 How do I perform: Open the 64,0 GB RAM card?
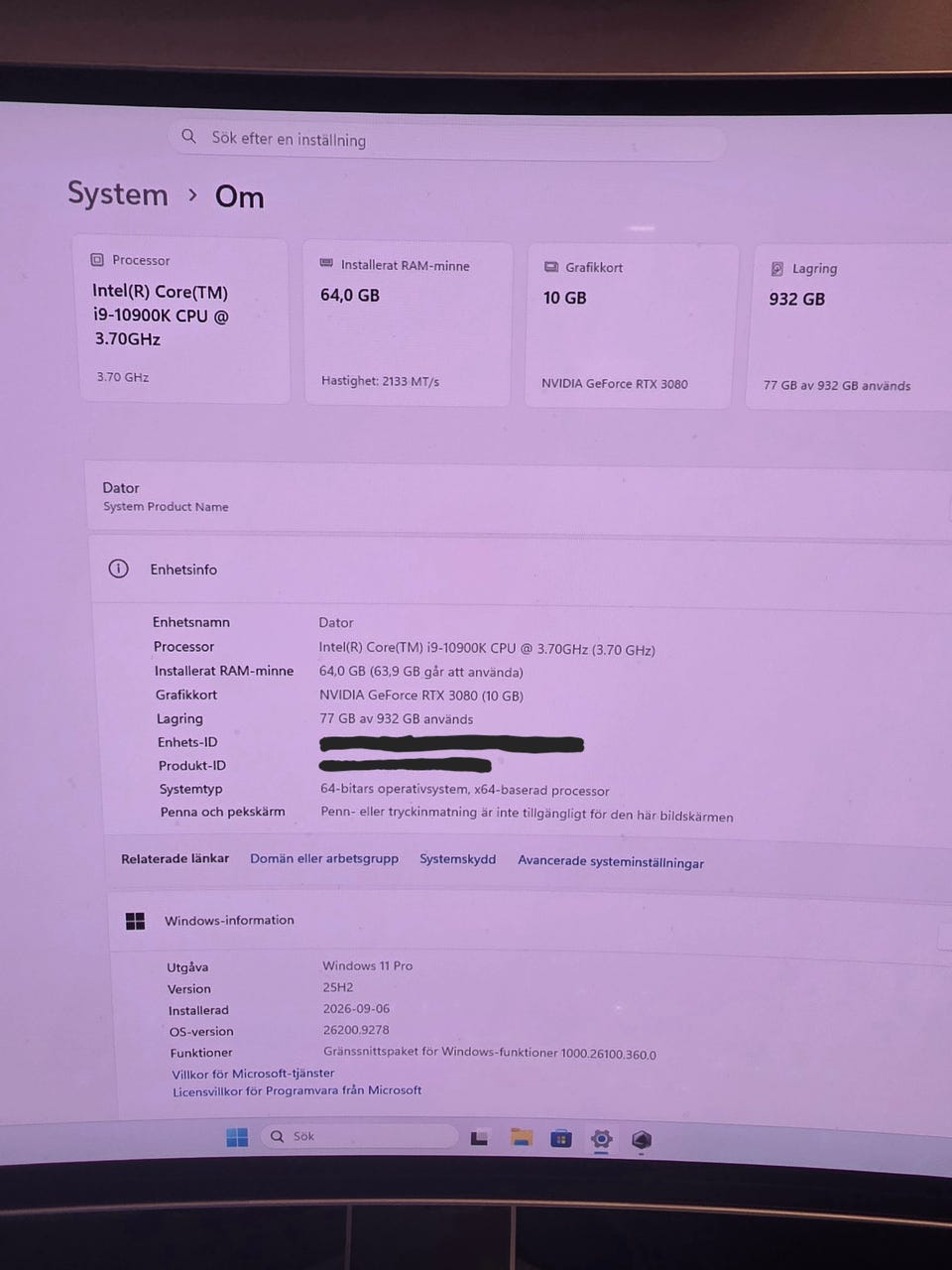pos(407,324)
